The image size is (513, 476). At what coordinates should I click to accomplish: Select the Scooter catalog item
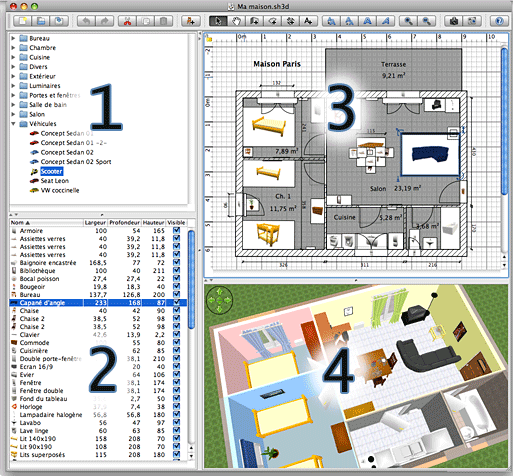pos(51,171)
